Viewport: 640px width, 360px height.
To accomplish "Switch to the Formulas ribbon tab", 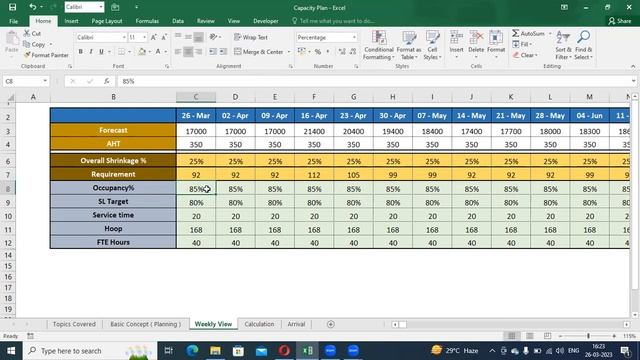I will pyautogui.click(x=147, y=21).
